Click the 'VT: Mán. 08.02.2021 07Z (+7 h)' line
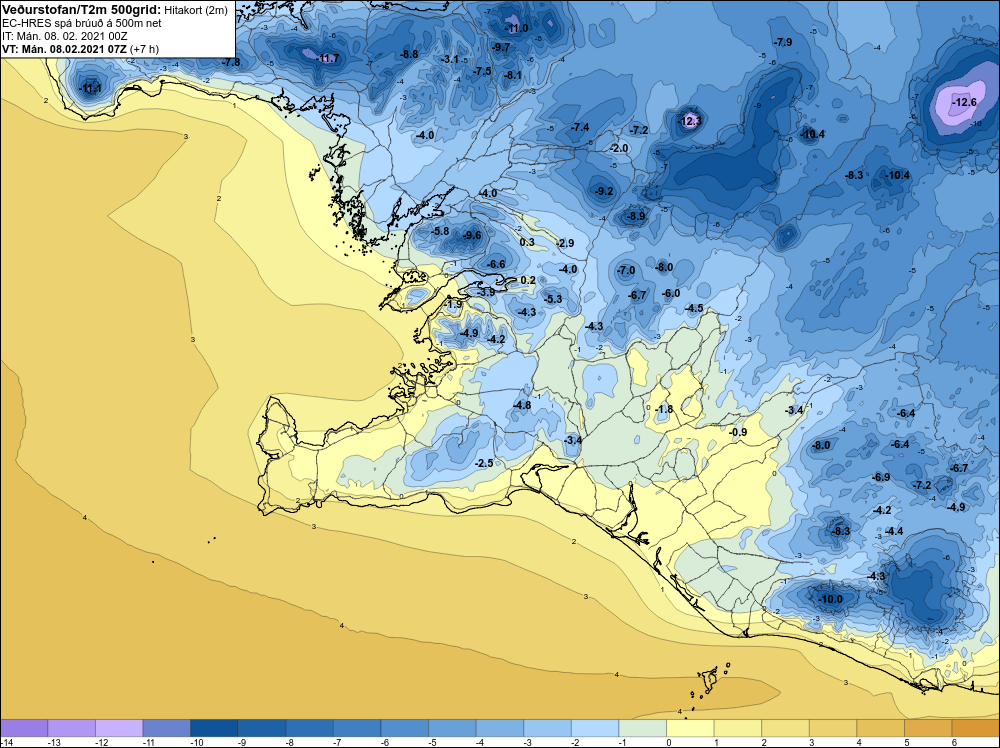 click(80, 49)
